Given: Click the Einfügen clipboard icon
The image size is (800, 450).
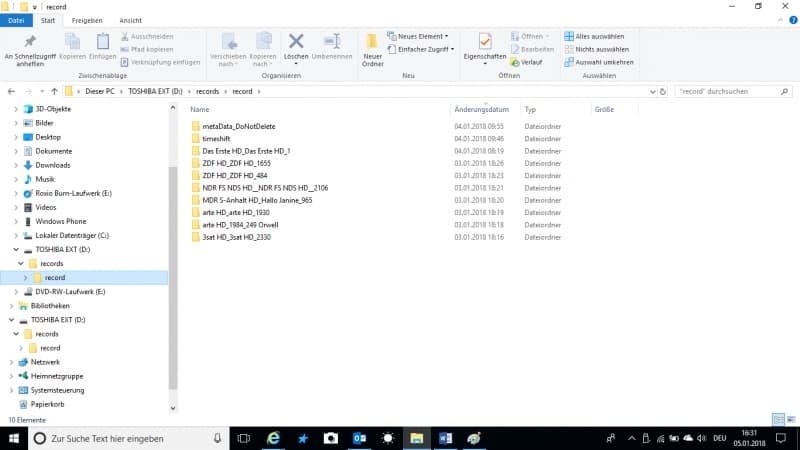Looking at the screenshot, I should point(103,47).
